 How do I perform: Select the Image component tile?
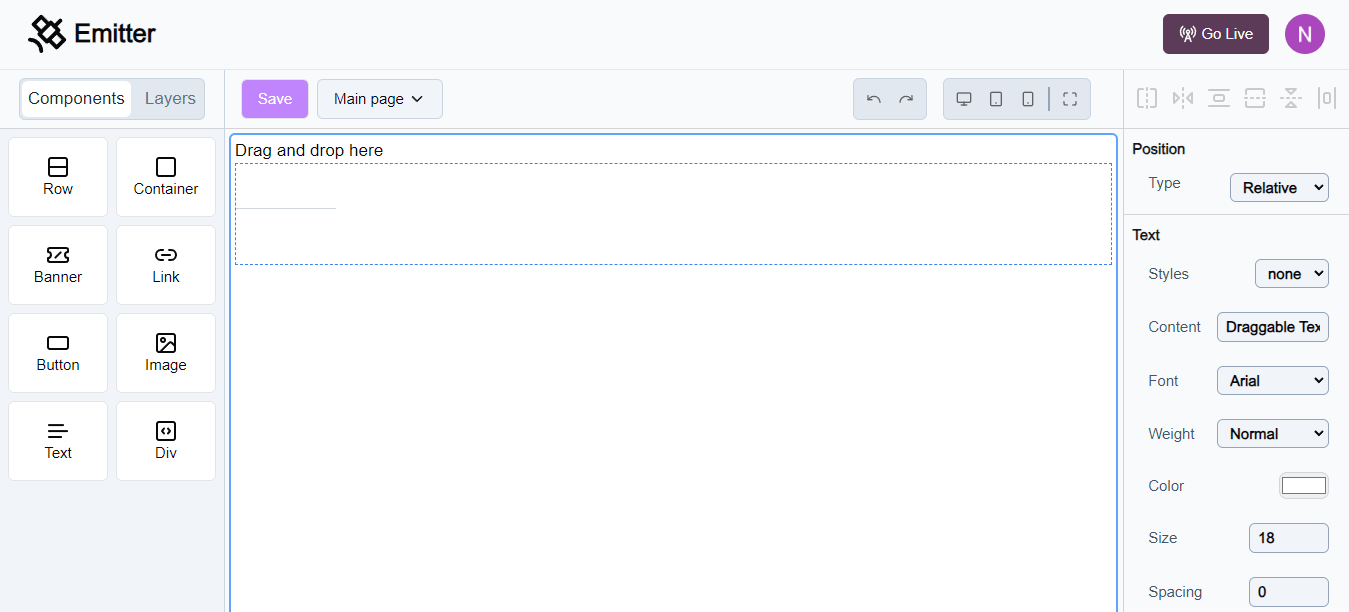coord(166,353)
